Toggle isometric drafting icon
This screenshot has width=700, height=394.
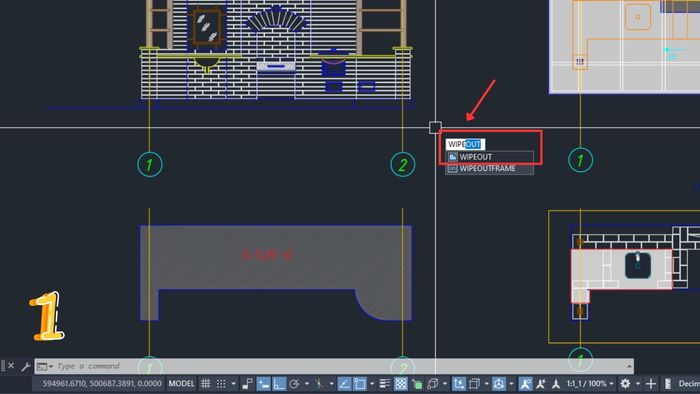click(x=319, y=384)
